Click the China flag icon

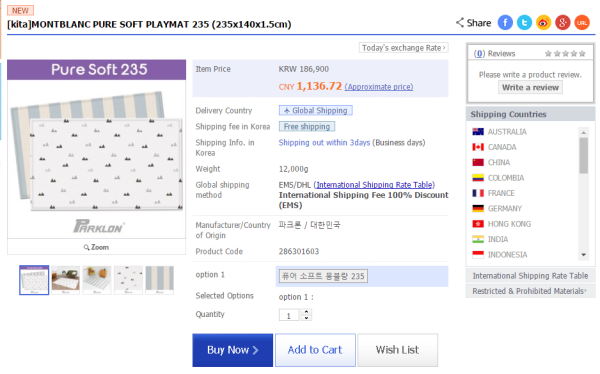point(478,162)
